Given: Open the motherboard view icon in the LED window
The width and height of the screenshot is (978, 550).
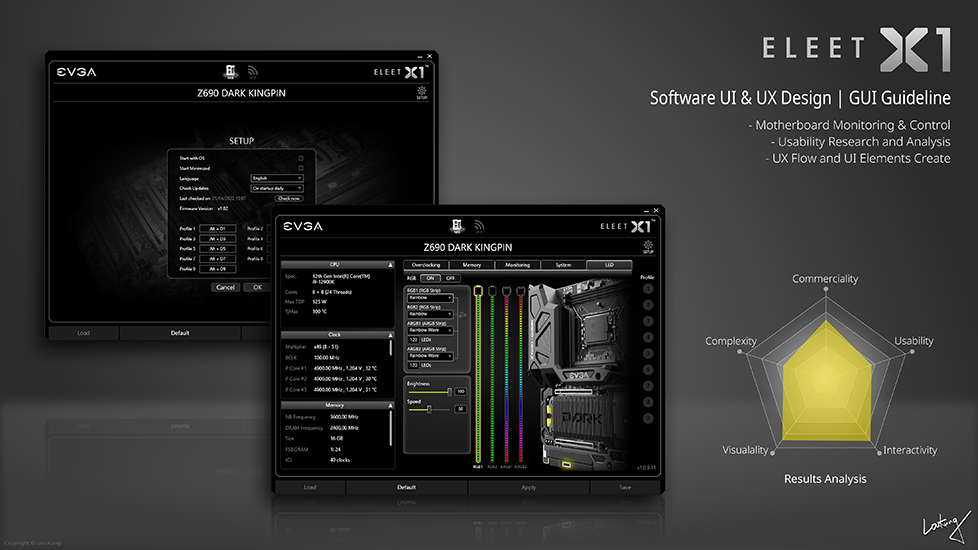Looking at the screenshot, I should click(457, 226).
